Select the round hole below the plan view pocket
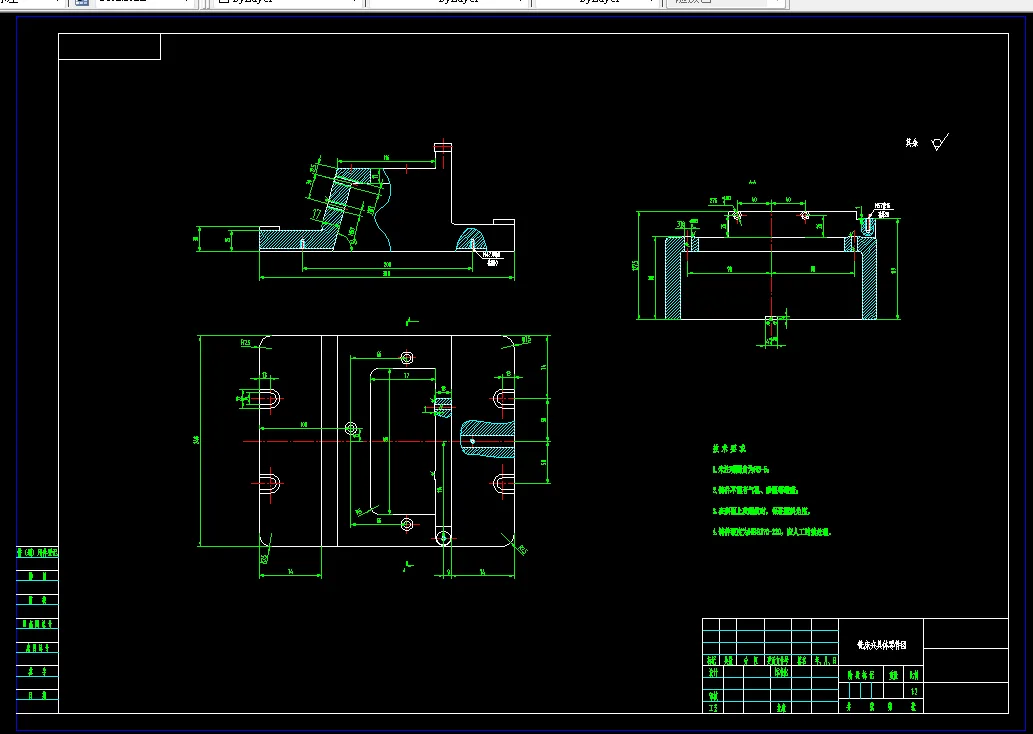This screenshot has height=734, width=1033. 407,524
